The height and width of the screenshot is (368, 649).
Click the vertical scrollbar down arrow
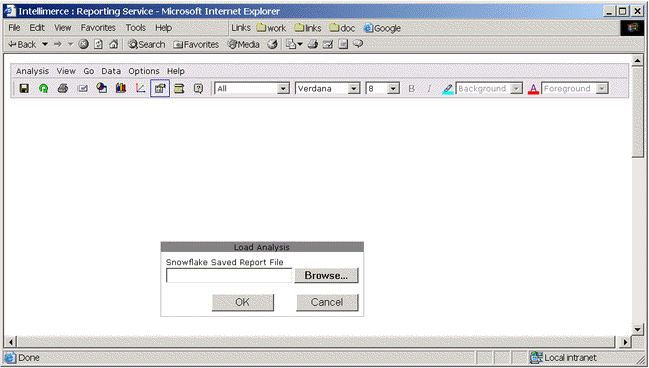(x=637, y=329)
